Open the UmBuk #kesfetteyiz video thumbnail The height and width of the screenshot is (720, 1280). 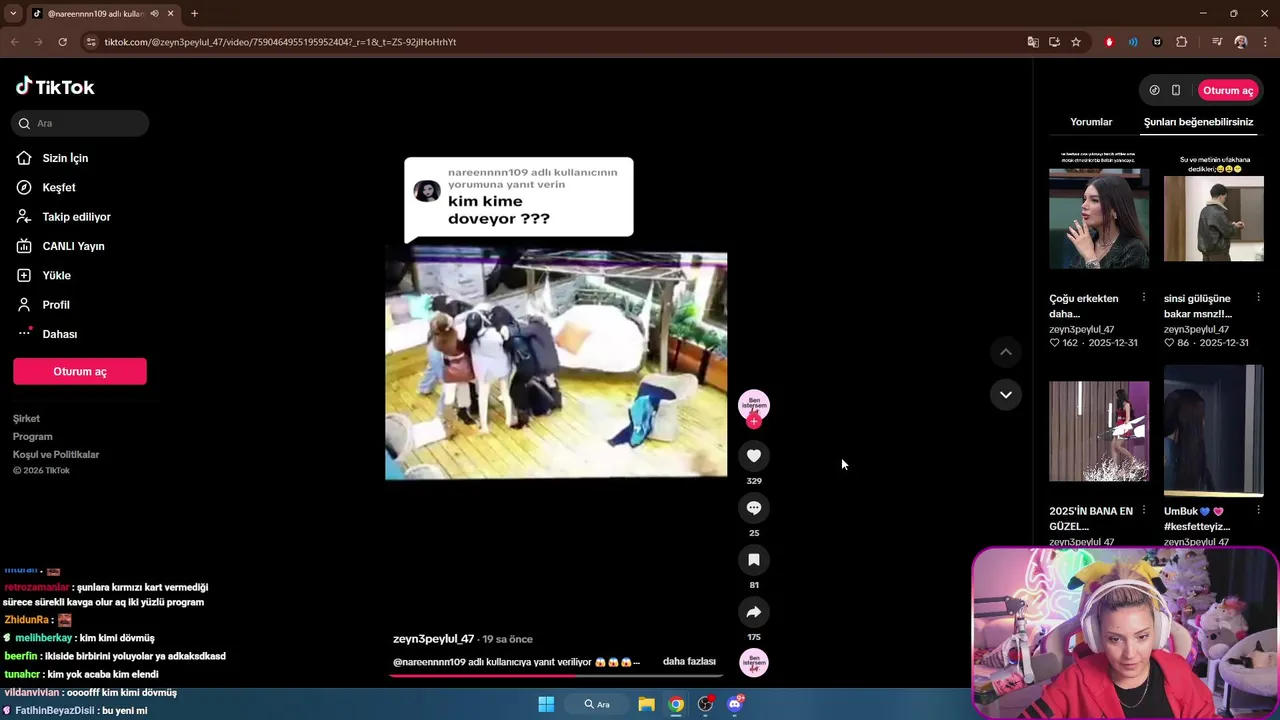(x=1214, y=431)
